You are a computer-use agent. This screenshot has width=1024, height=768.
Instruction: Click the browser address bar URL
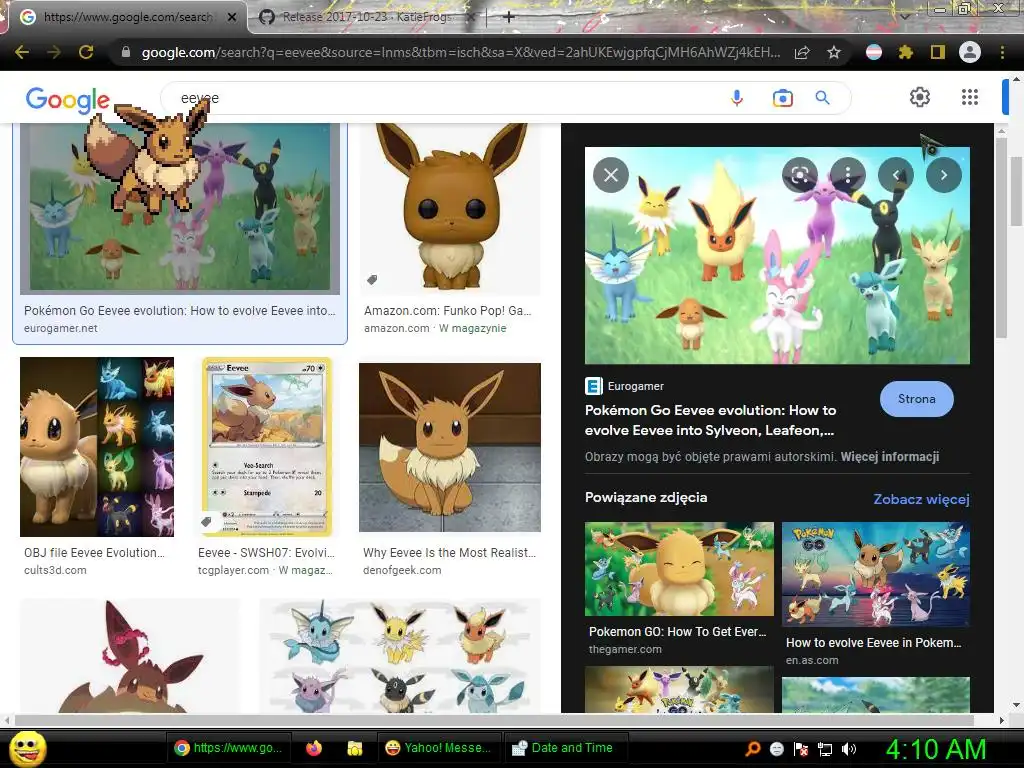tap(460, 52)
